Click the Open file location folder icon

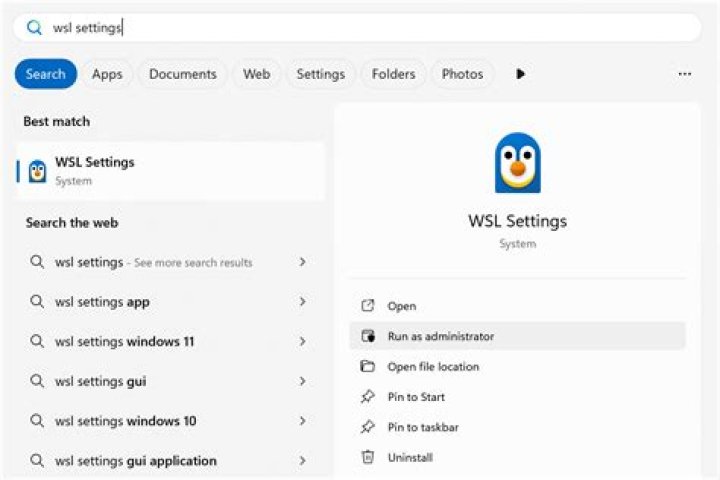(367, 366)
